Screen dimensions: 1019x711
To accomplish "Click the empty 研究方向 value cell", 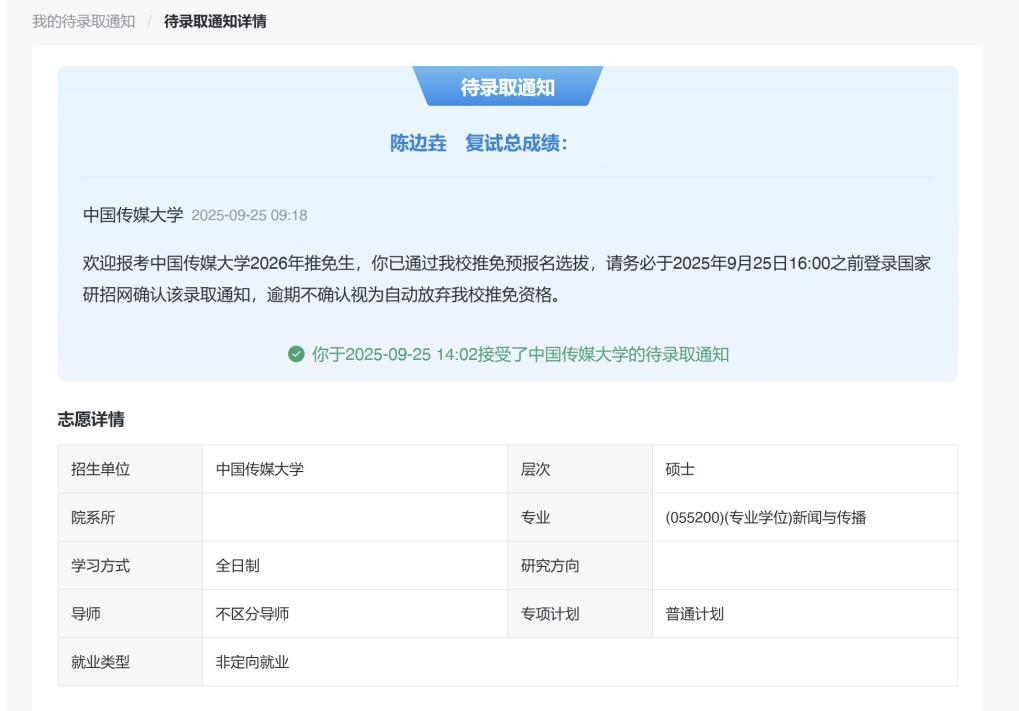I will pos(804,565).
